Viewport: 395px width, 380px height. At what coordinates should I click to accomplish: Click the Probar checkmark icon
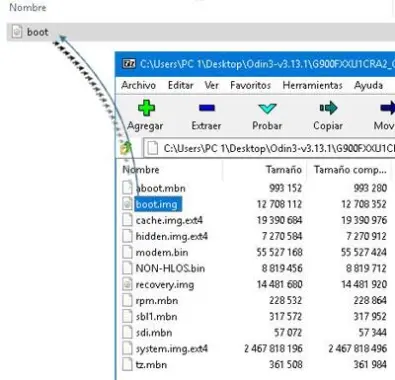pos(267,108)
